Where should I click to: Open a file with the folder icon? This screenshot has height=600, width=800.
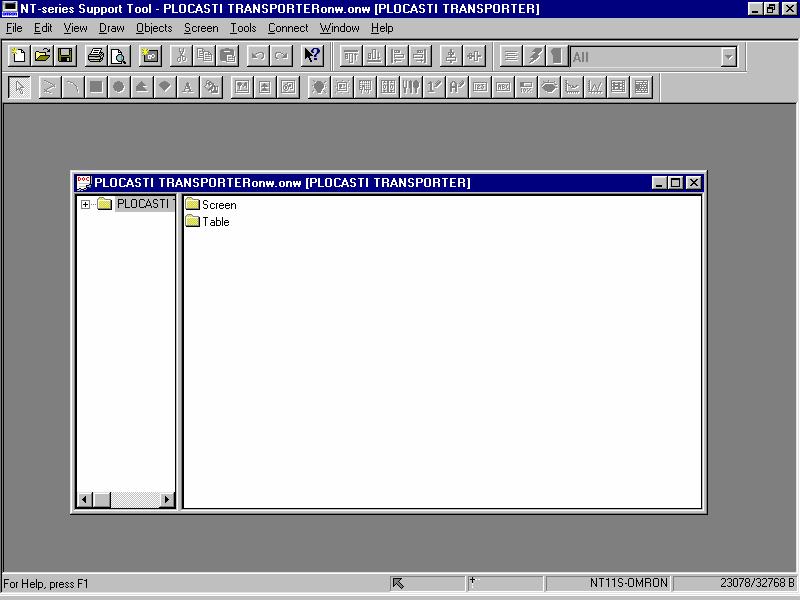click(42, 56)
